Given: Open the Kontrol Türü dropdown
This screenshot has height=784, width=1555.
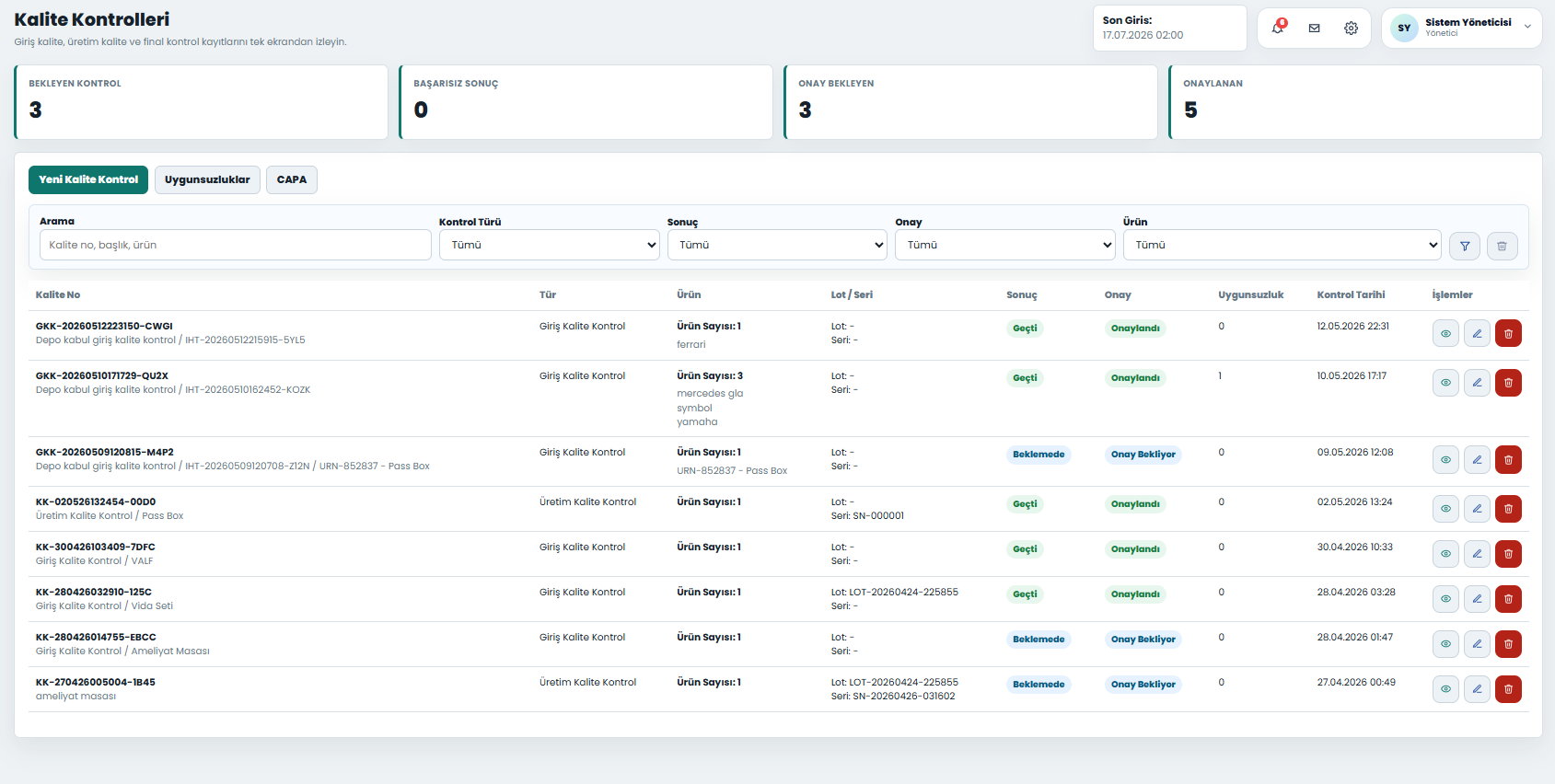Looking at the screenshot, I should [x=550, y=245].
